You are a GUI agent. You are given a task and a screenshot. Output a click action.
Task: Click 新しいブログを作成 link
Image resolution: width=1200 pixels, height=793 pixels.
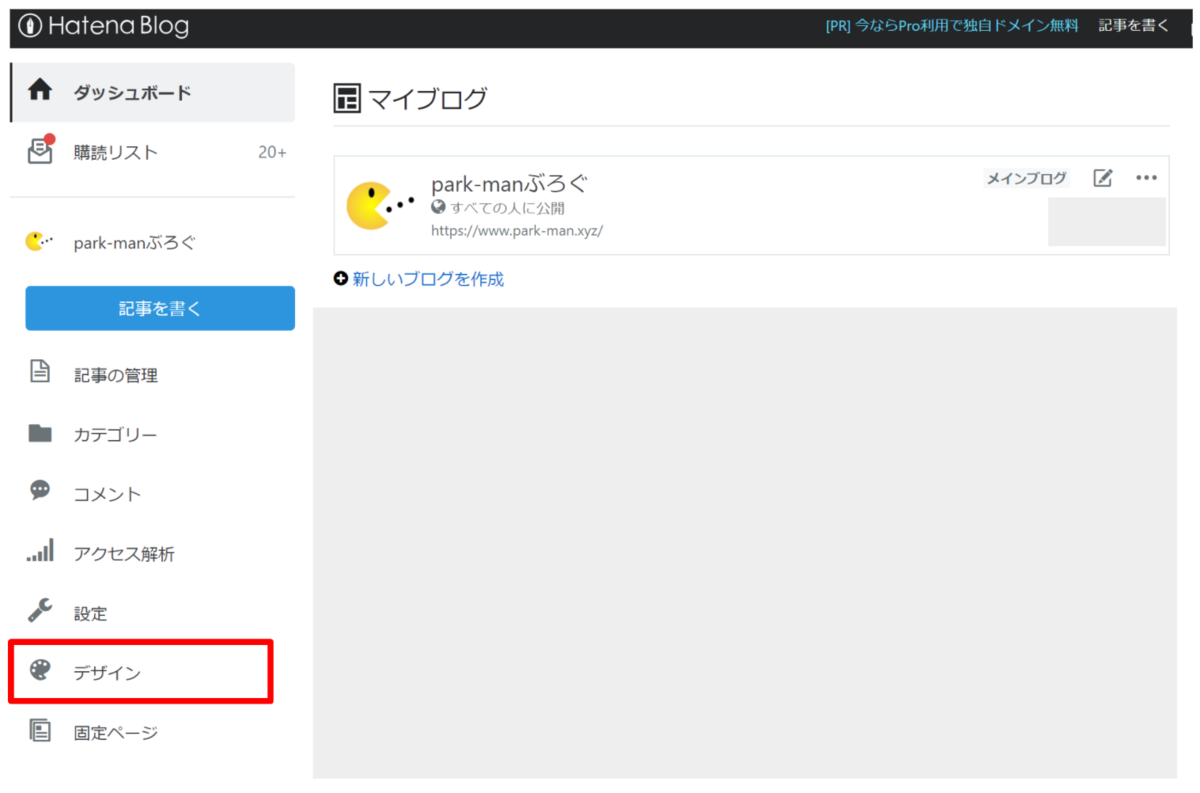click(428, 279)
